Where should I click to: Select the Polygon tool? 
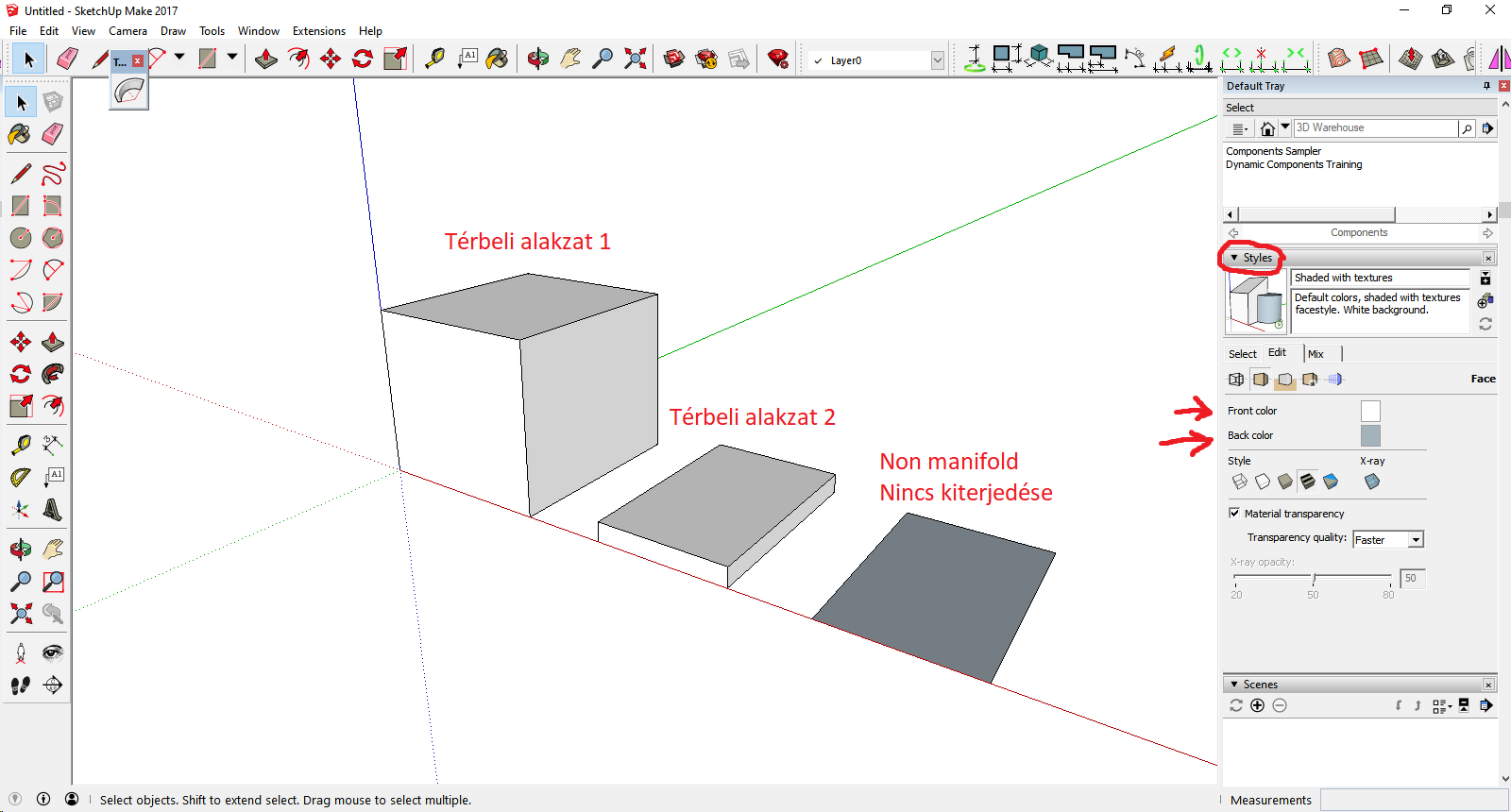click(x=53, y=238)
